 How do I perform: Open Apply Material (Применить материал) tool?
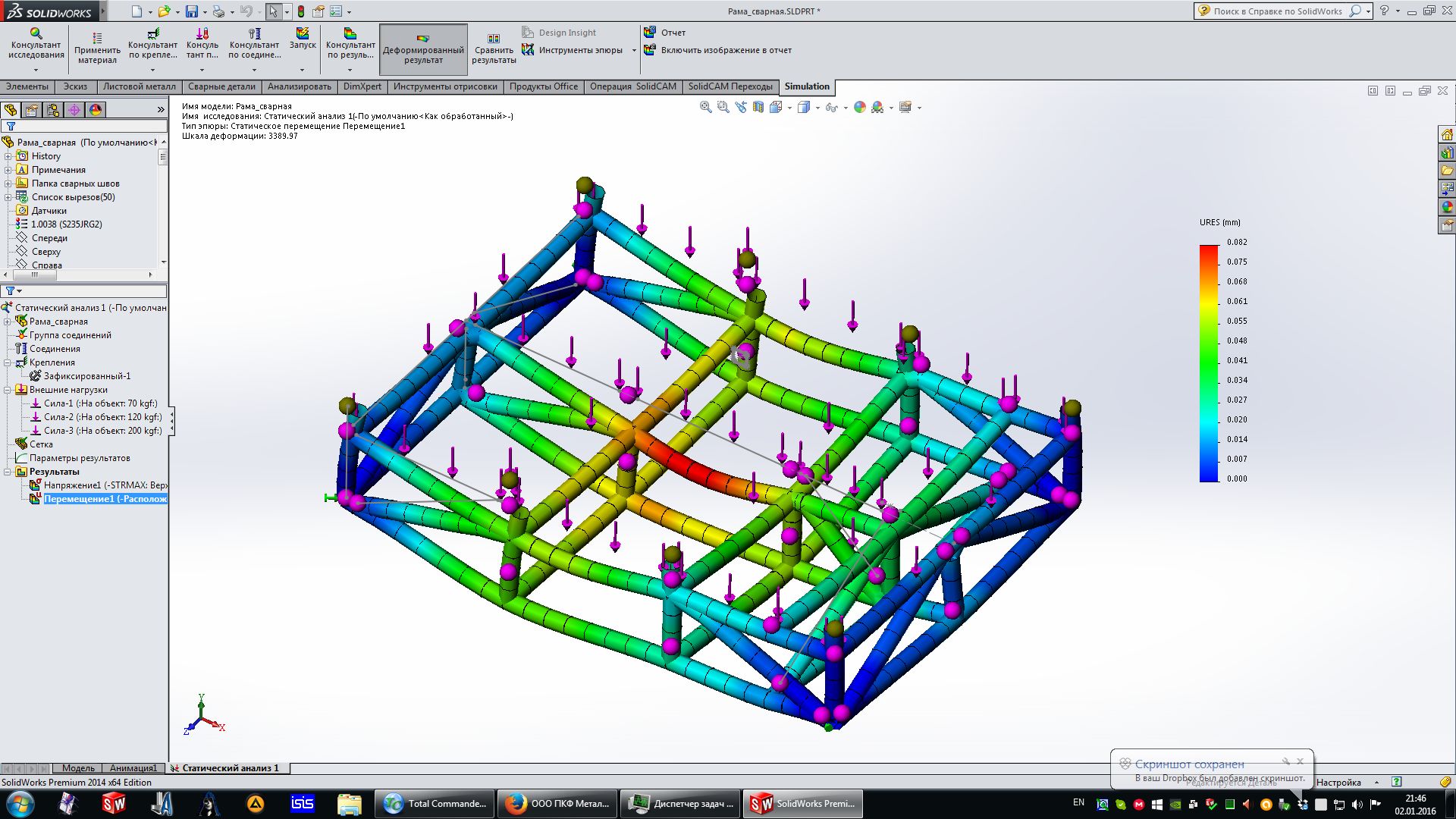[97, 47]
